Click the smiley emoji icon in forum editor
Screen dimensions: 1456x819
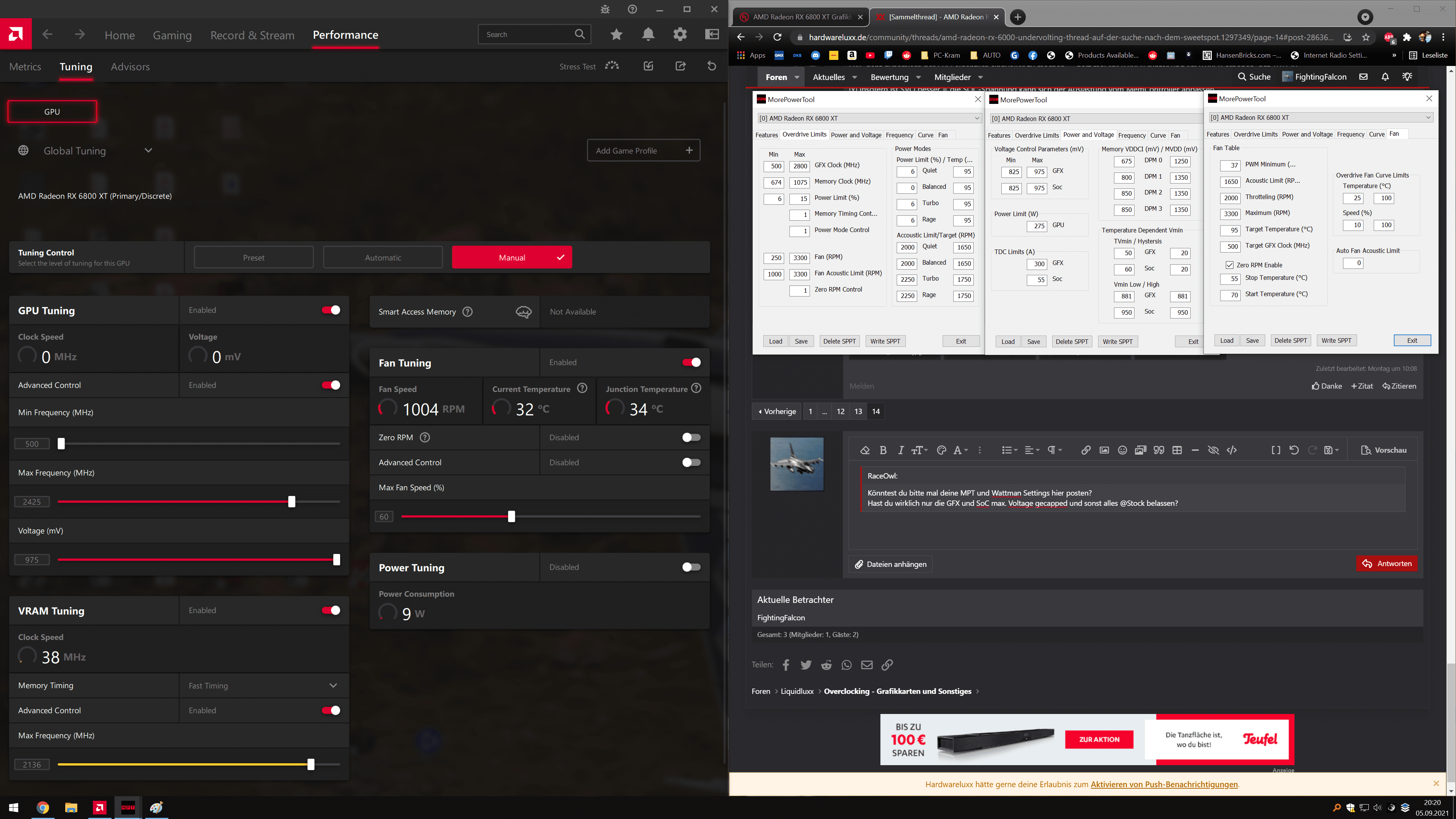[1122, 450]
